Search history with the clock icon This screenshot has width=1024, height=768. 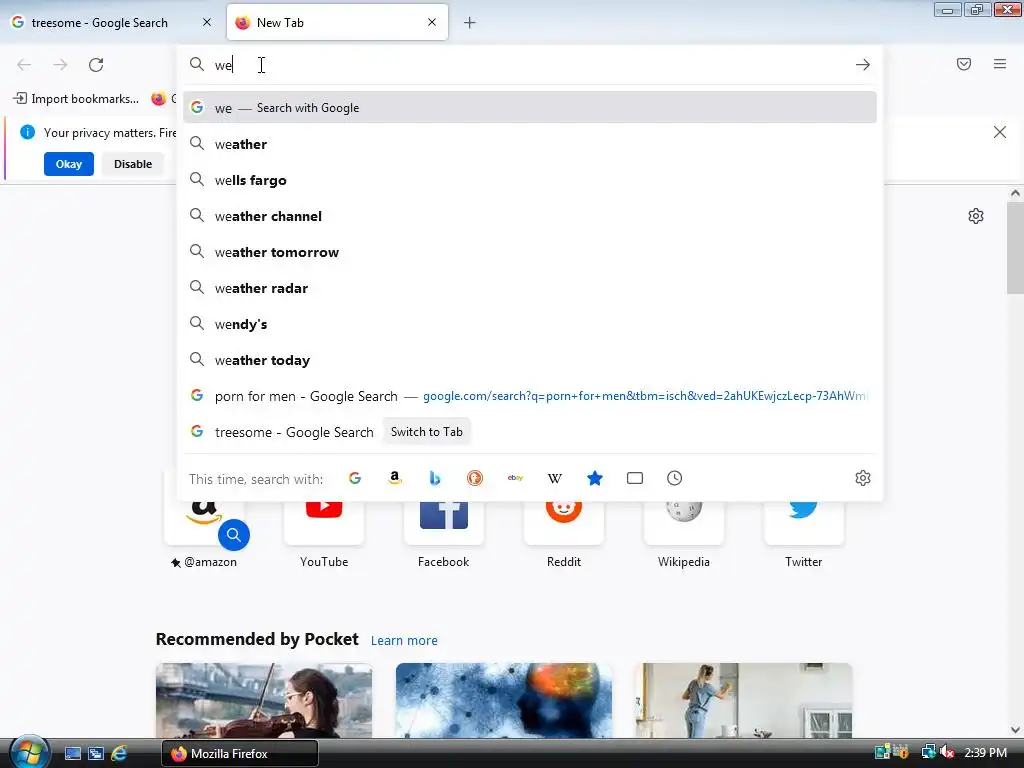tap(675, 478)
